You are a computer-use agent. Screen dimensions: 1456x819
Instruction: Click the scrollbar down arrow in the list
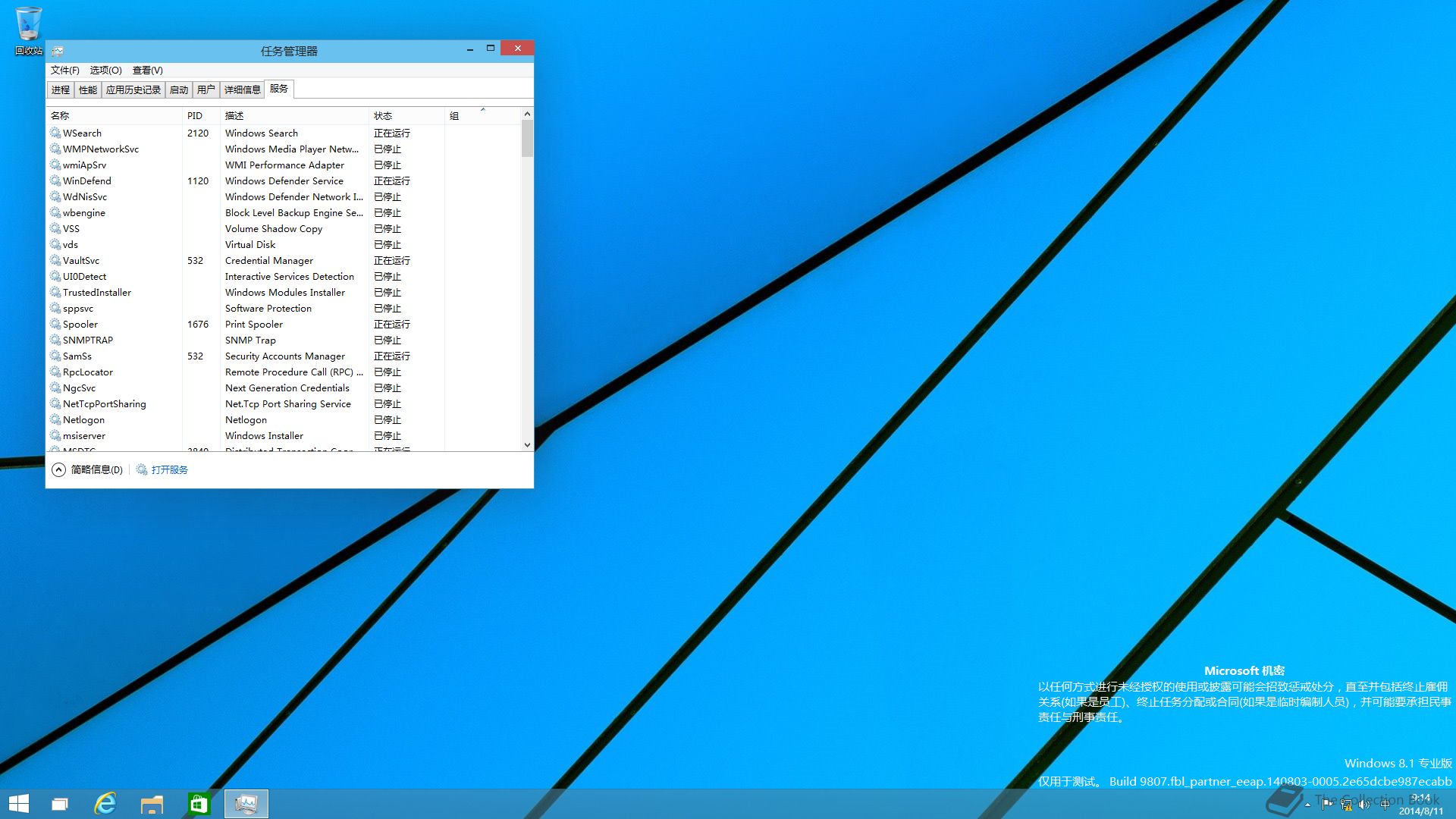coord(526,444)
